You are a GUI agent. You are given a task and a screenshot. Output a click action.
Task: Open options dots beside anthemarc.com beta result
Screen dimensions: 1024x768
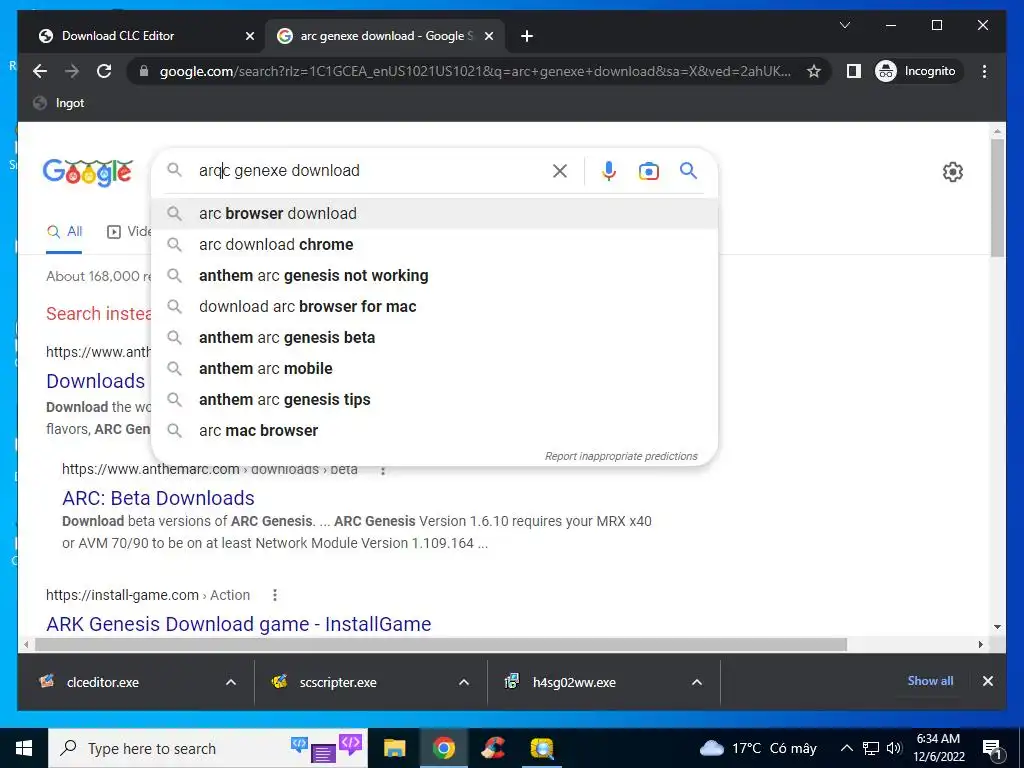coord(383,470)
